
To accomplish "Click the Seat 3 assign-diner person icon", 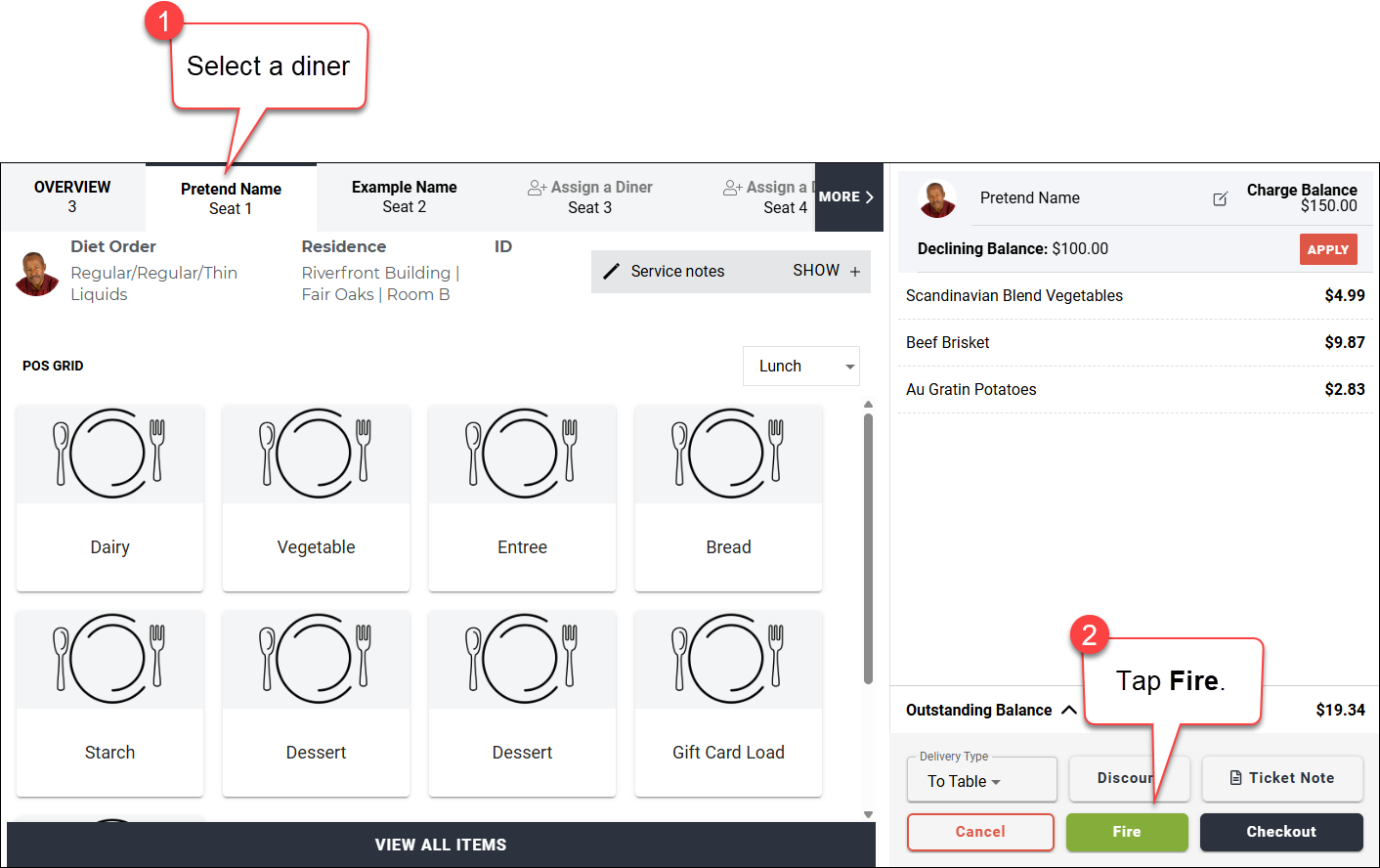I will click(x=537, y=188).
